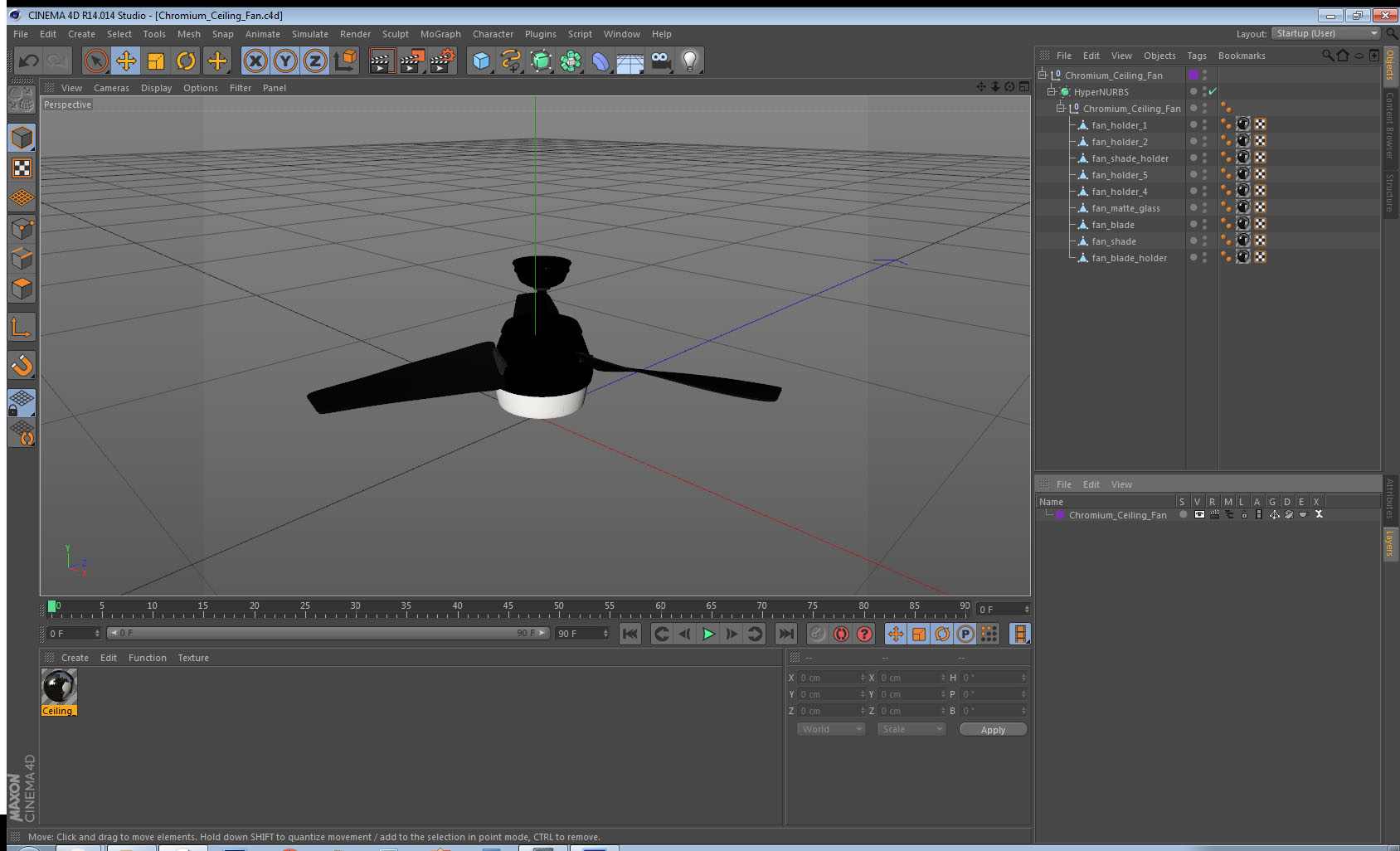This screenshot has height=851, width=1400.
Task: Collapse the HyperNURBS object
Action: coord(1051,91)
